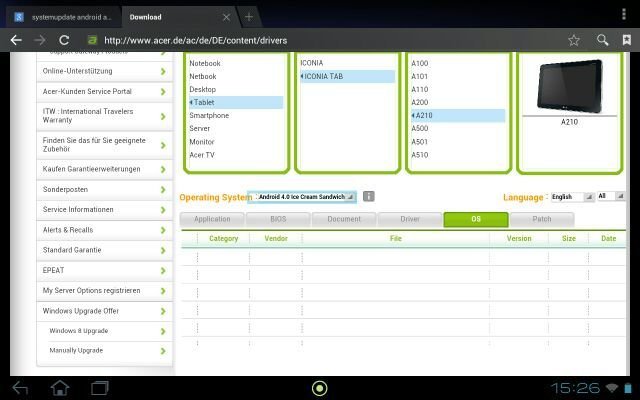Viewport: 640px width, 400px height.
Task: Bookmark page with the star icon
Action: pyautogui.click(x=574, y=40)
